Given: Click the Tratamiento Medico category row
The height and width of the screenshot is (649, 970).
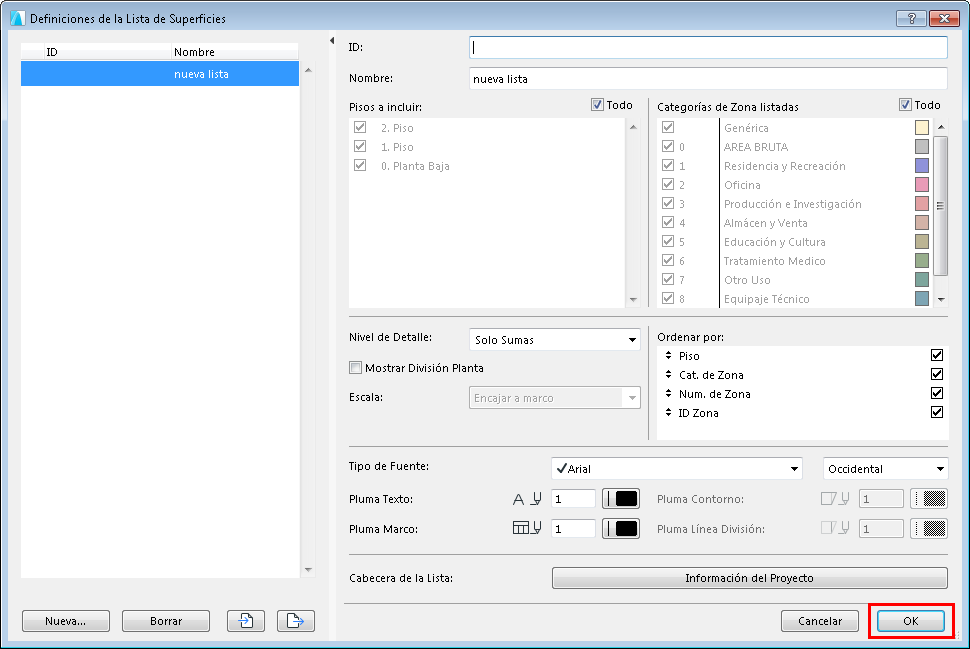Looking at the screenshot, I should pos(795,260).
